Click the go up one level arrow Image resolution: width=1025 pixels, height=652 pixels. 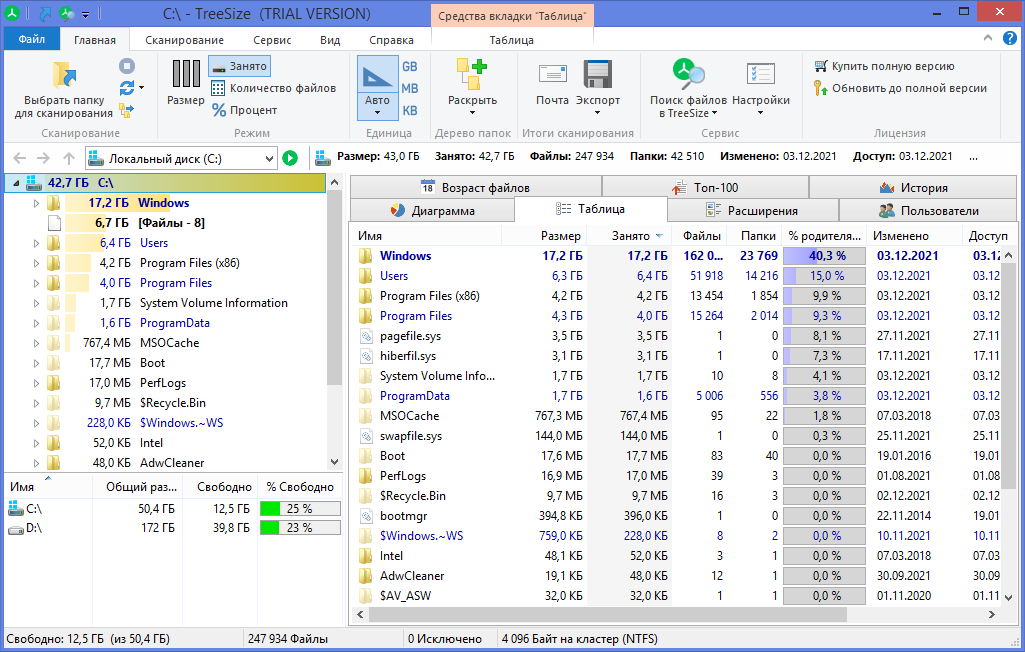(69, 158)
